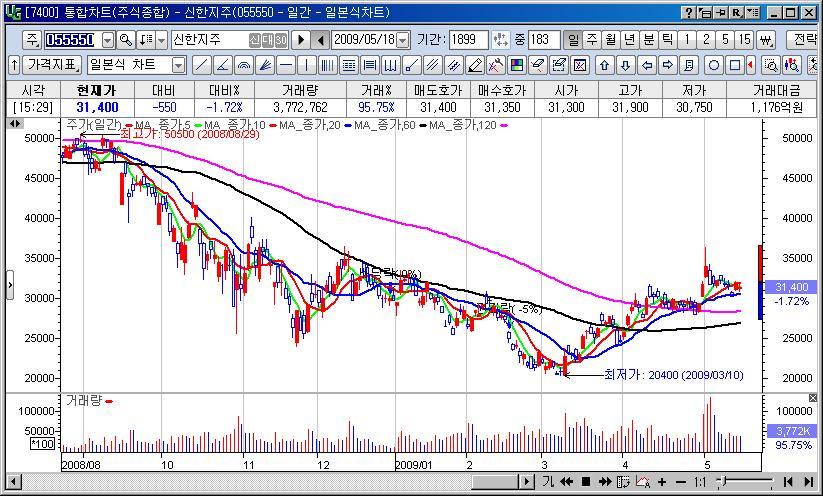Open the 일본식 차트 chart type dropdown

179,66
